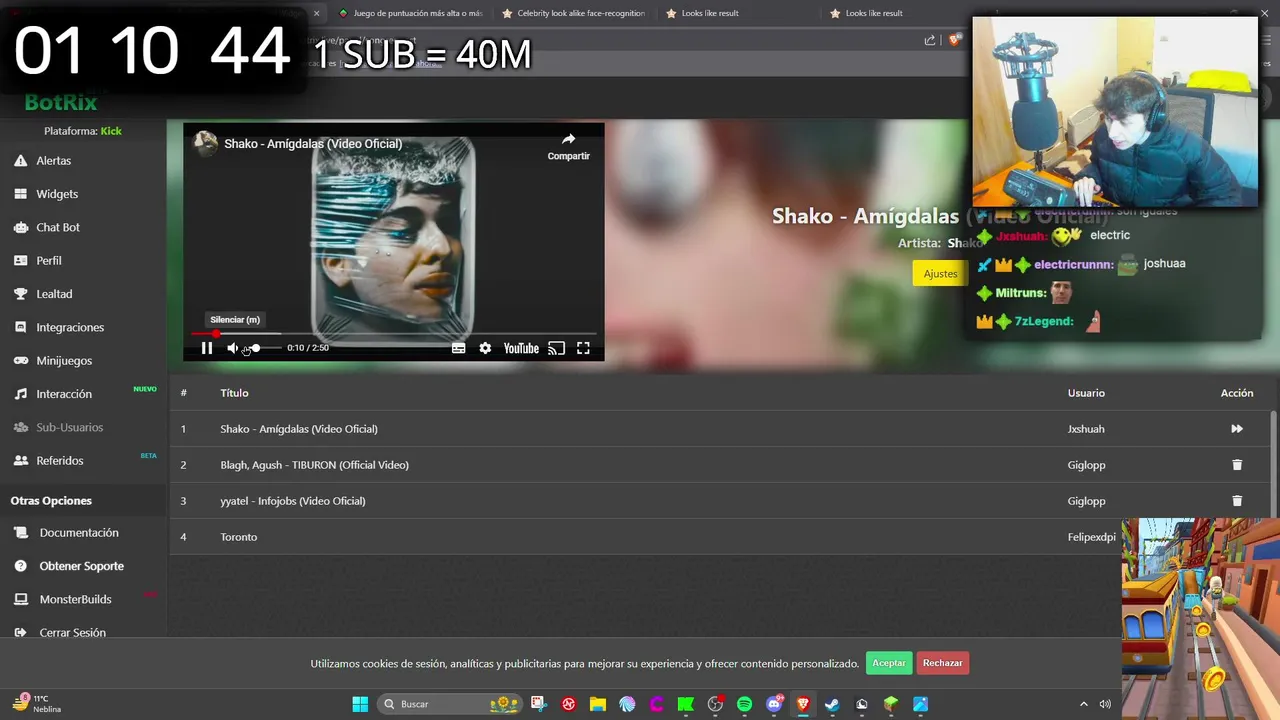This screenshot has height=720, width=1280.
Task: Click user Felipexdpi in the queue
Action: (x=1091, y=537)
